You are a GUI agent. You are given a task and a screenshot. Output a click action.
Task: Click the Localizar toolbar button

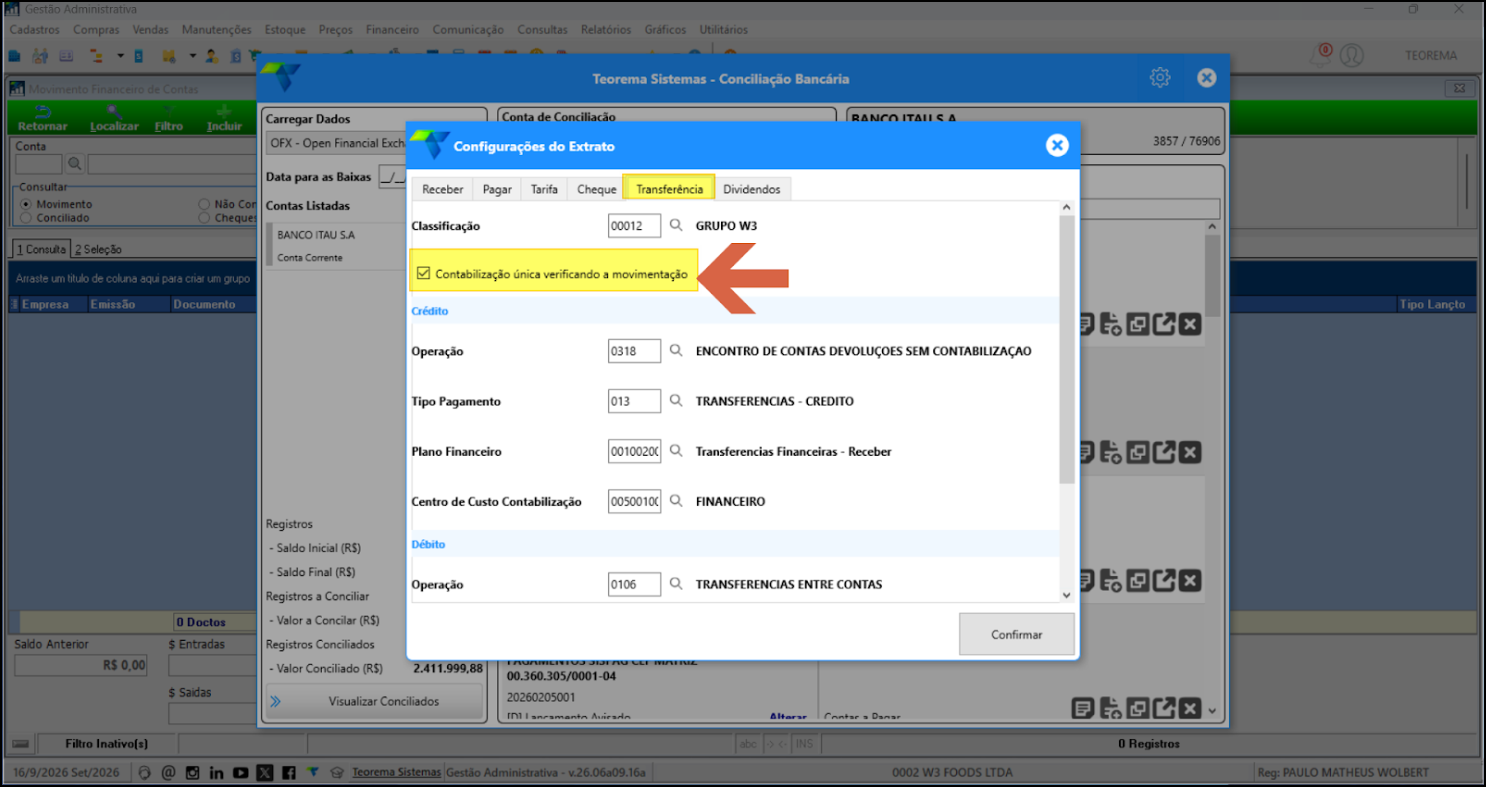point(114,119)
